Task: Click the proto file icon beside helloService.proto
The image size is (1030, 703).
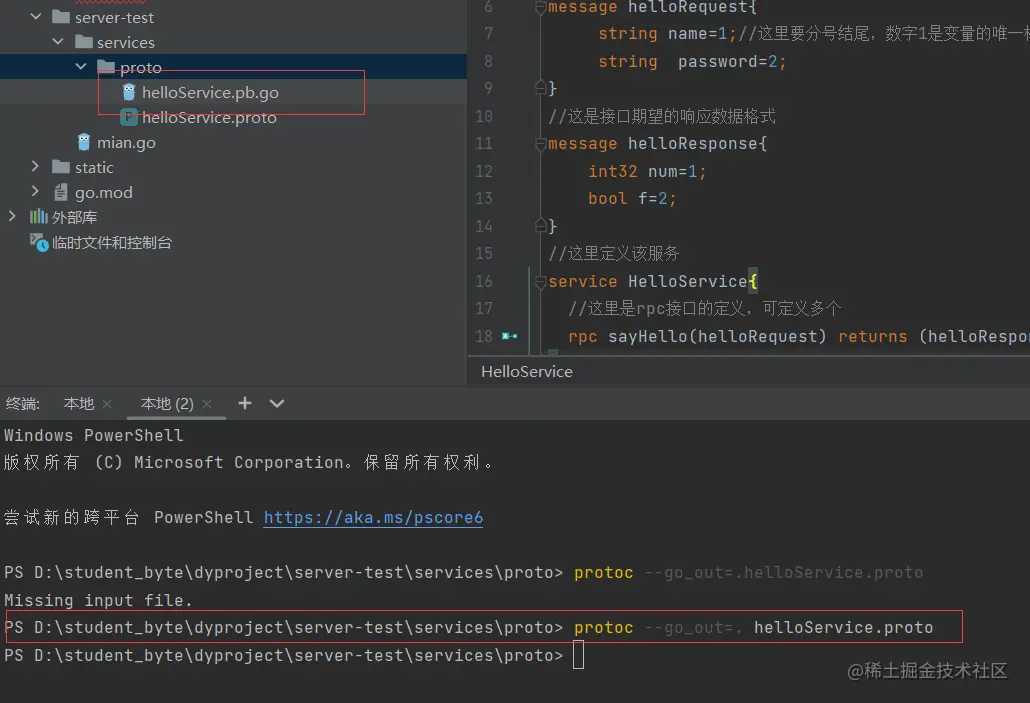Action: (128, 117)
